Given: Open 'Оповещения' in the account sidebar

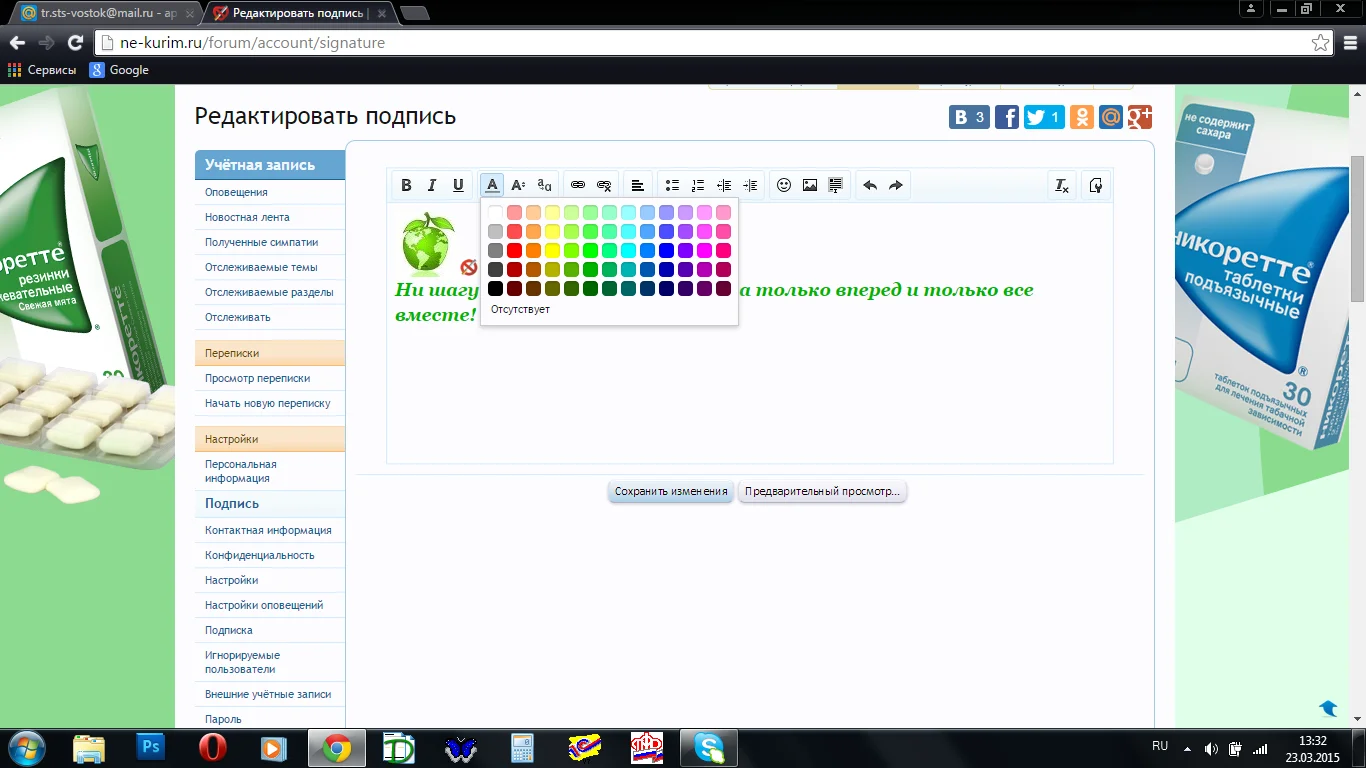Looking at the screenshot, I should pyautogui.click(x=236, y=192).
